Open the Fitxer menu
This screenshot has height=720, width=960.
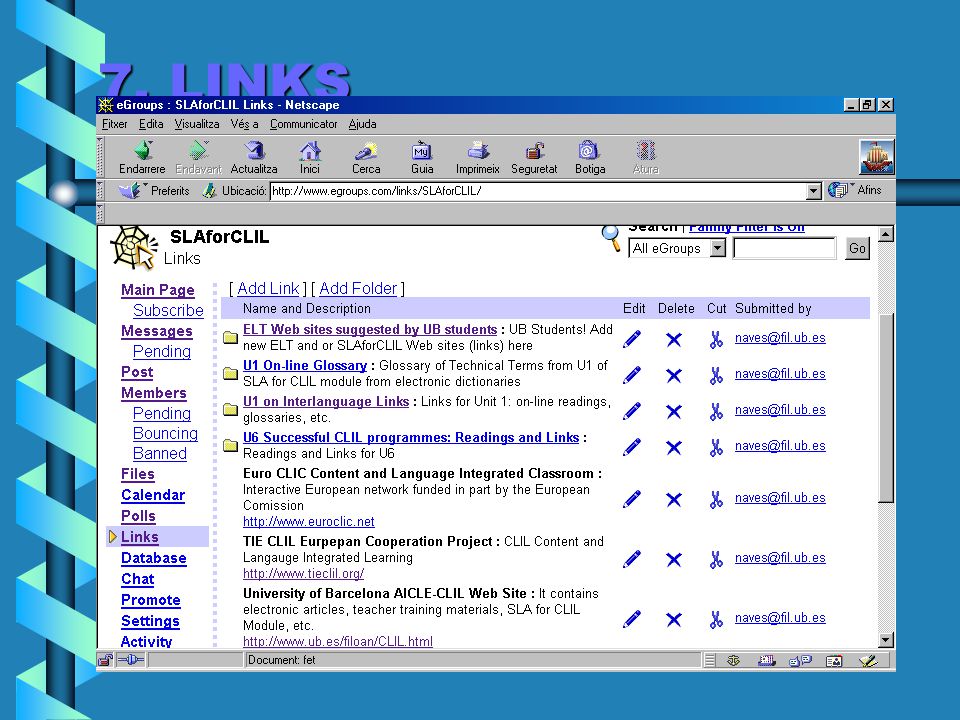pyautogui.click(x=114, y=124)
